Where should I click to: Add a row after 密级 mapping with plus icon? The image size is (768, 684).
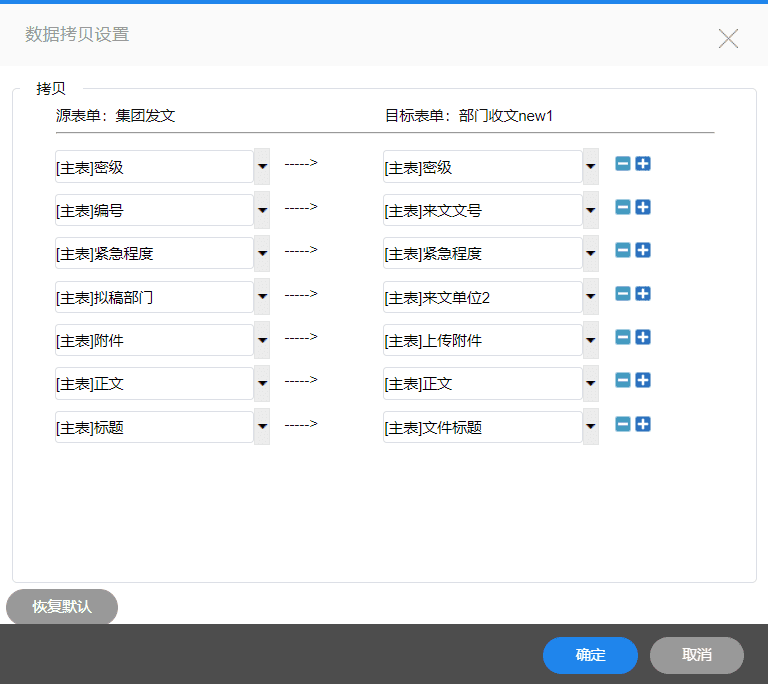click(643, 164)
